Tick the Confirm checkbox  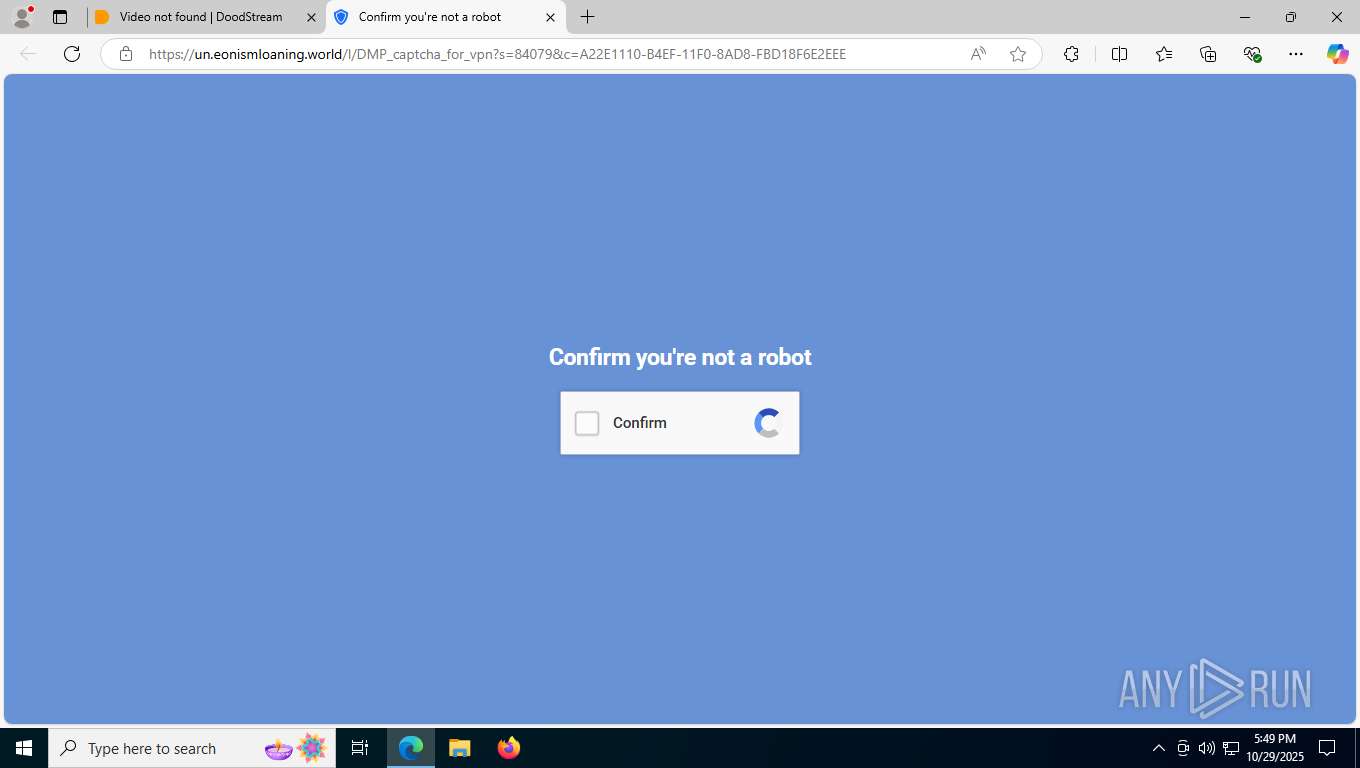[x=587, y=423]
